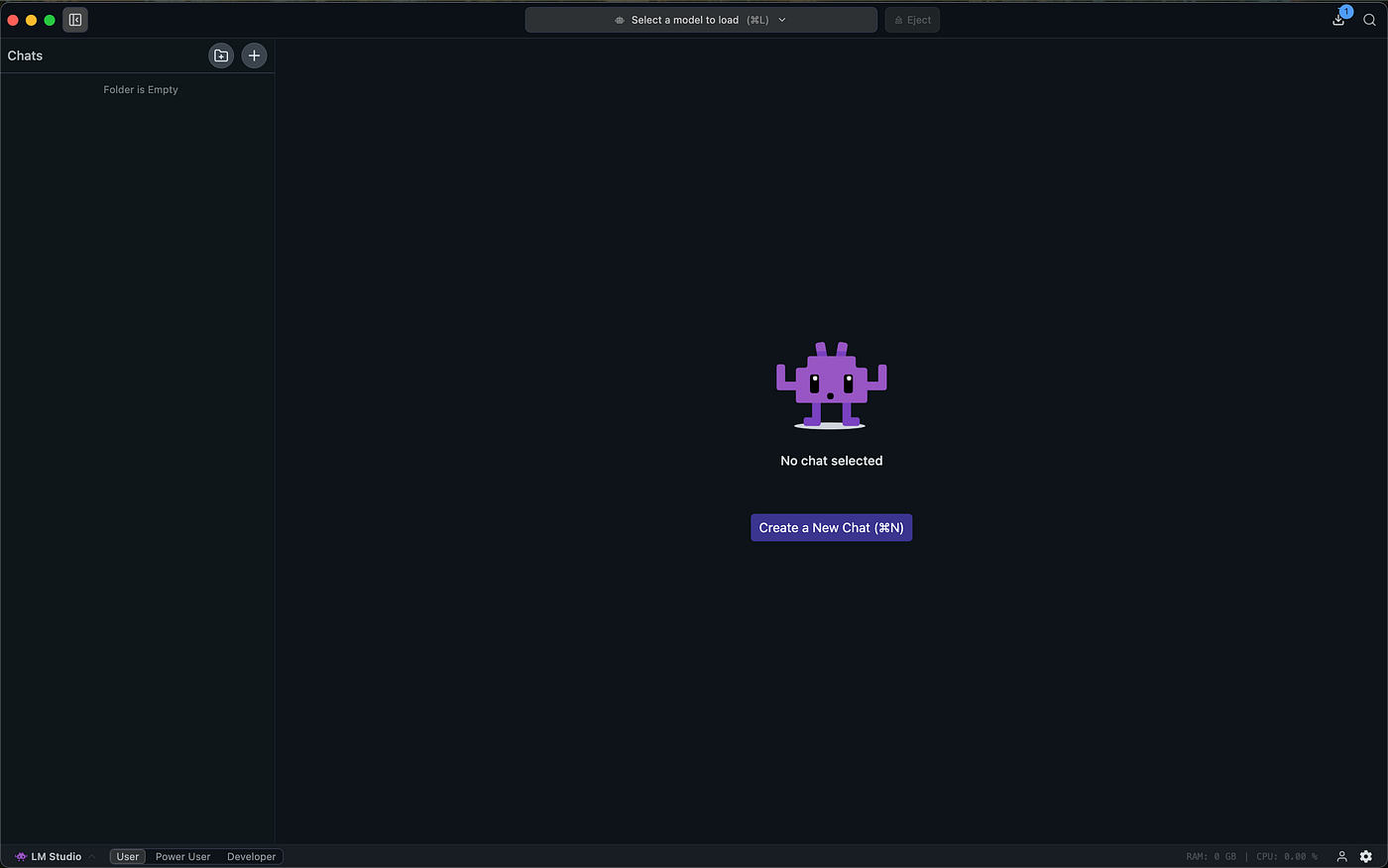Open the settings gear icon
Image resolution: width=1388 pixels, height=868 pixels.
(x=1366, y=856)
